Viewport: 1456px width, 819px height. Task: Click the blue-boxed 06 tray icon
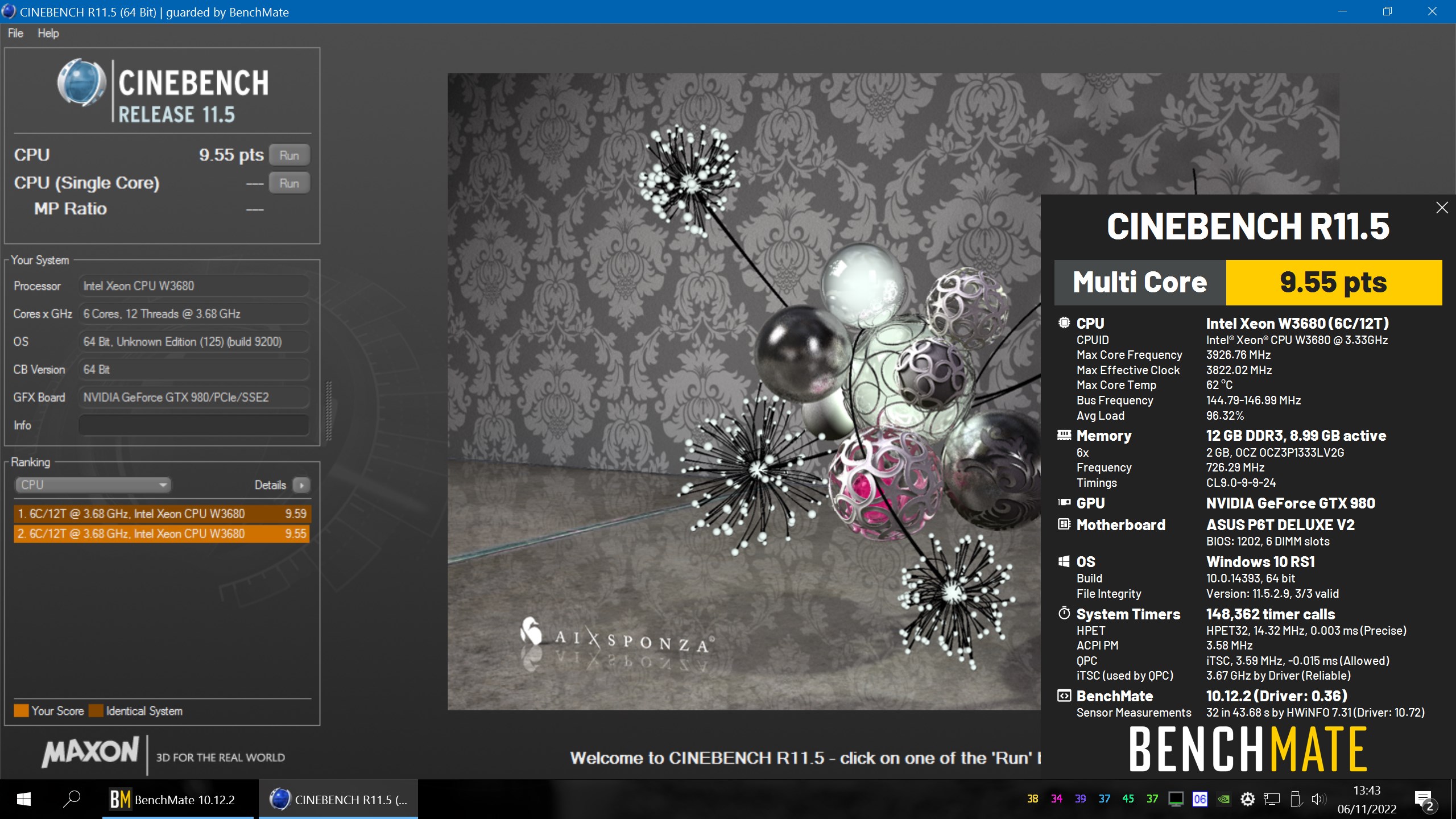pyautogui.click(x=1199, y=799)
